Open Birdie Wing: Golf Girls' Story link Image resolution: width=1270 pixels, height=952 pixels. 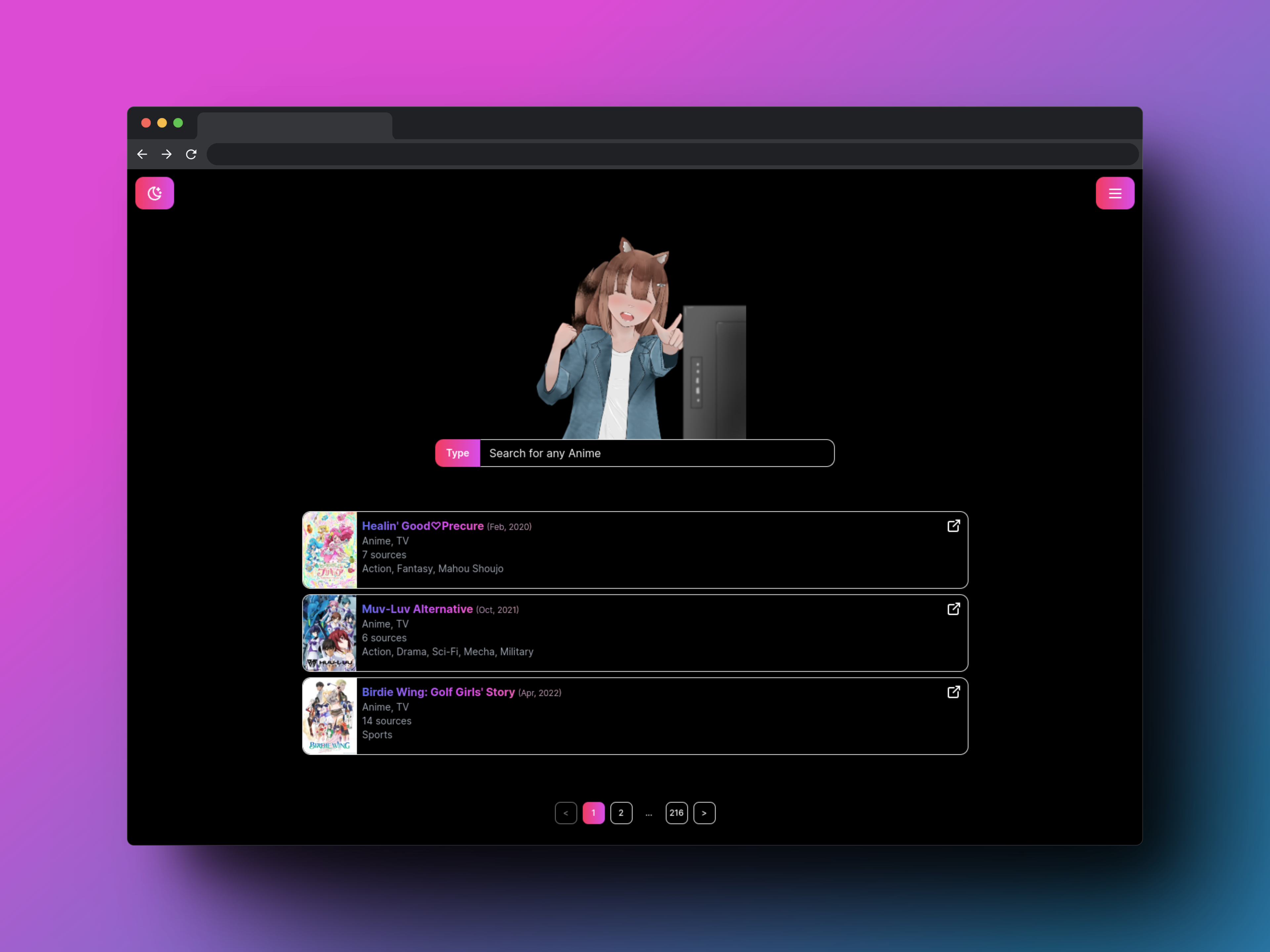438,692
